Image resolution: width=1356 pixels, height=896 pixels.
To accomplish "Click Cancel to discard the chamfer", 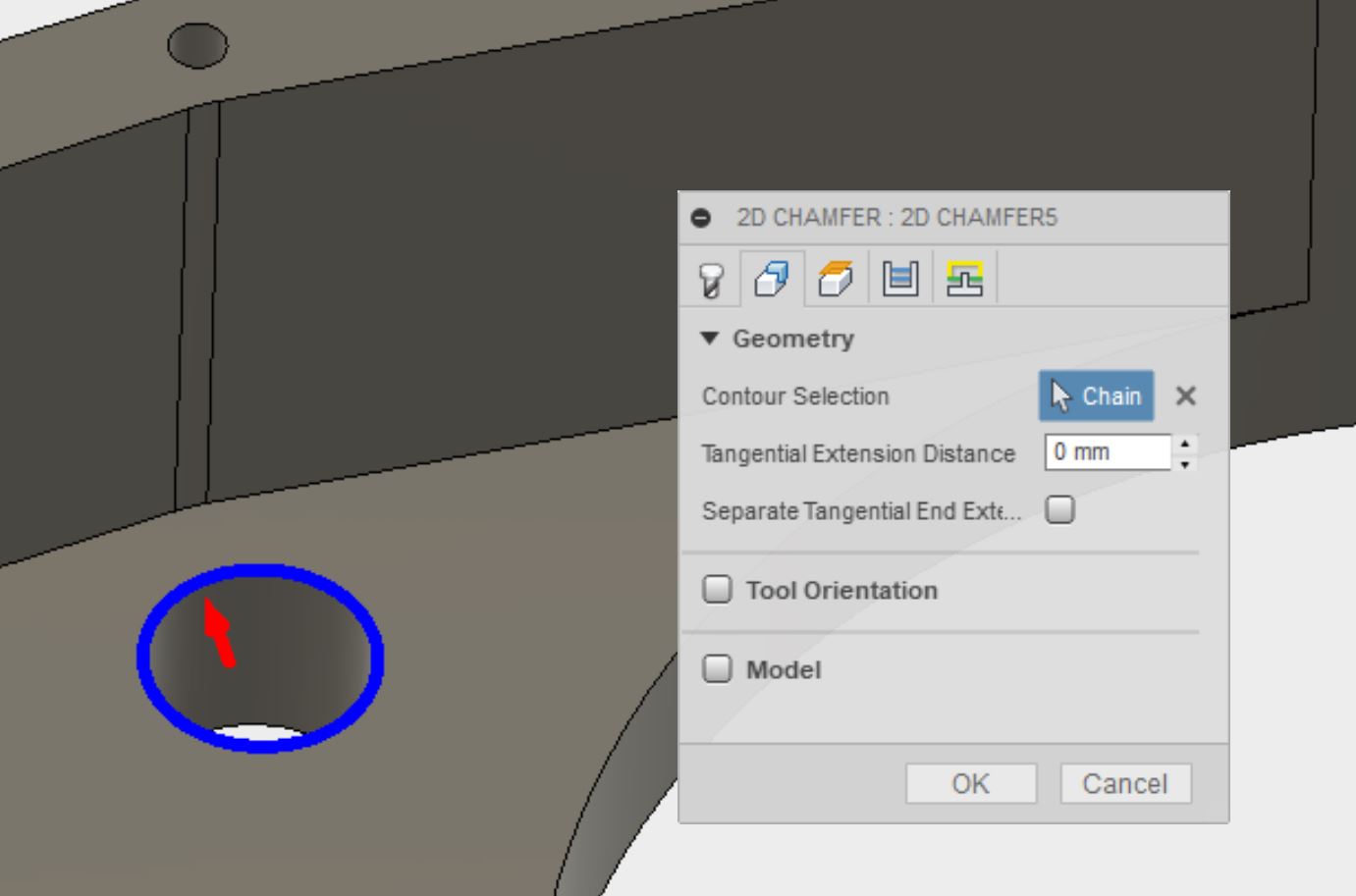I will [1125, 784].
